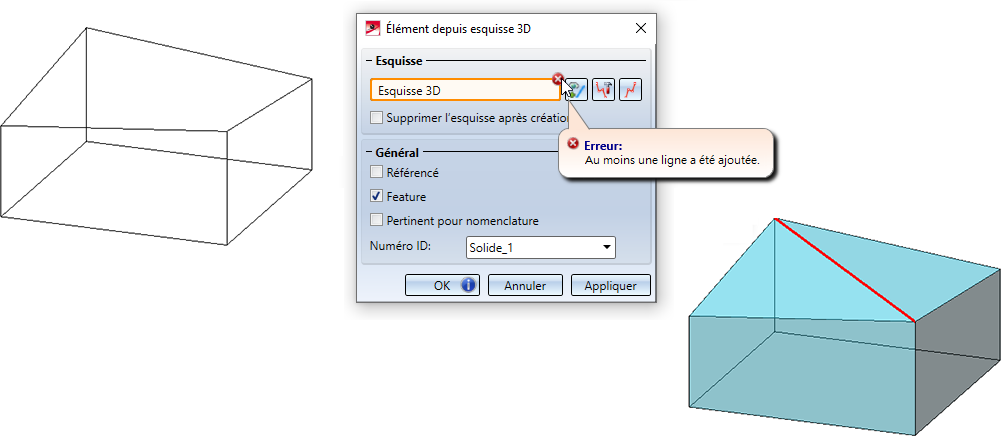Uncheck the Feature checkbox

pos(377,196)
